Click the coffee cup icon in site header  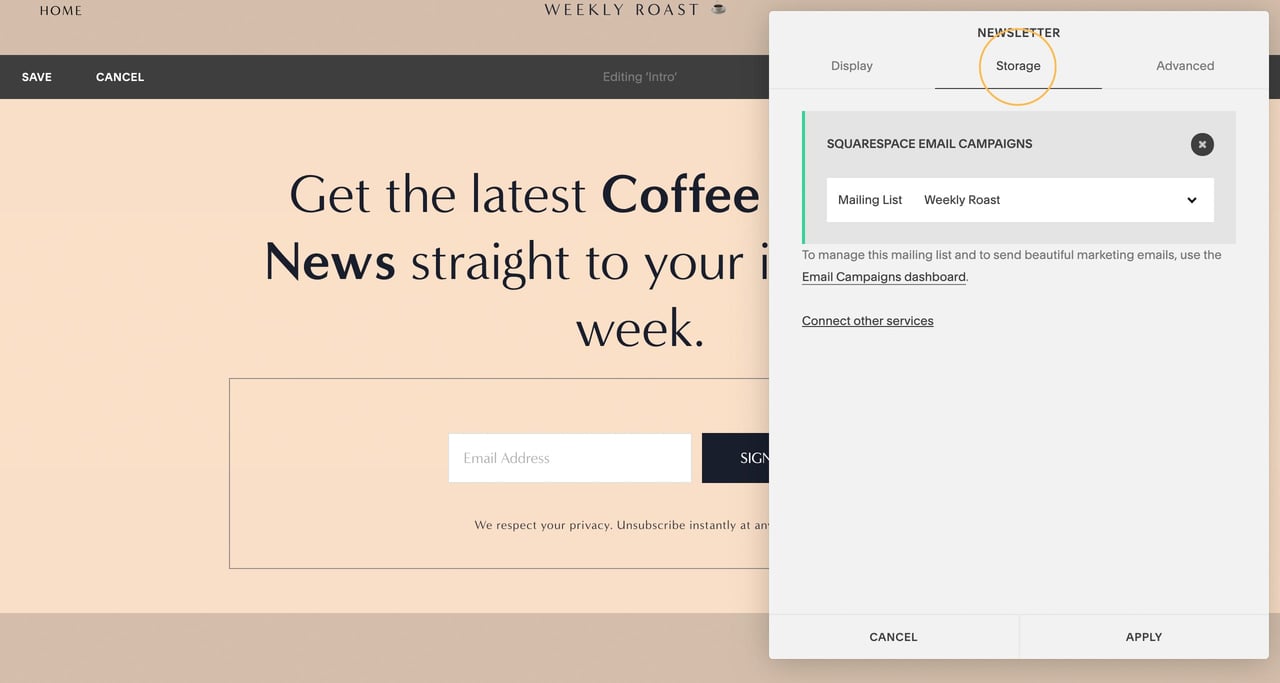tap(717, 9)
